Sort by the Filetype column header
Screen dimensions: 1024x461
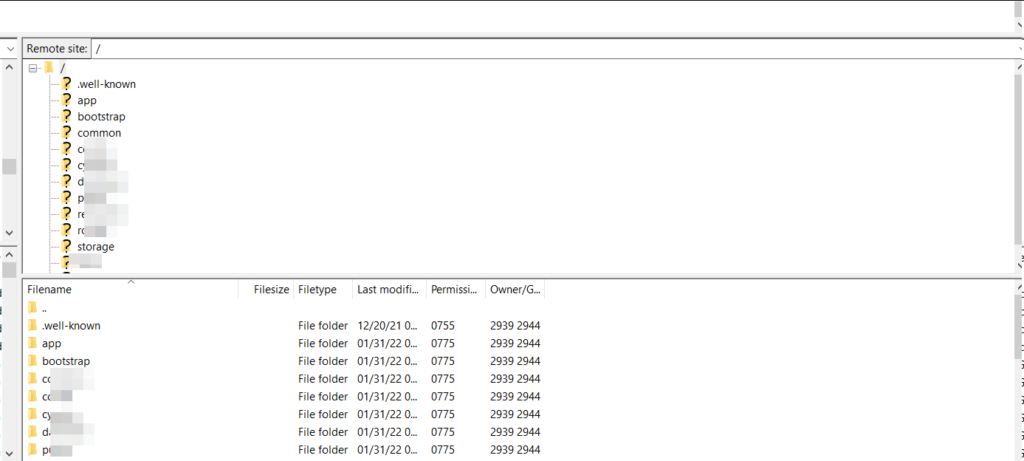tap(322, 290)
